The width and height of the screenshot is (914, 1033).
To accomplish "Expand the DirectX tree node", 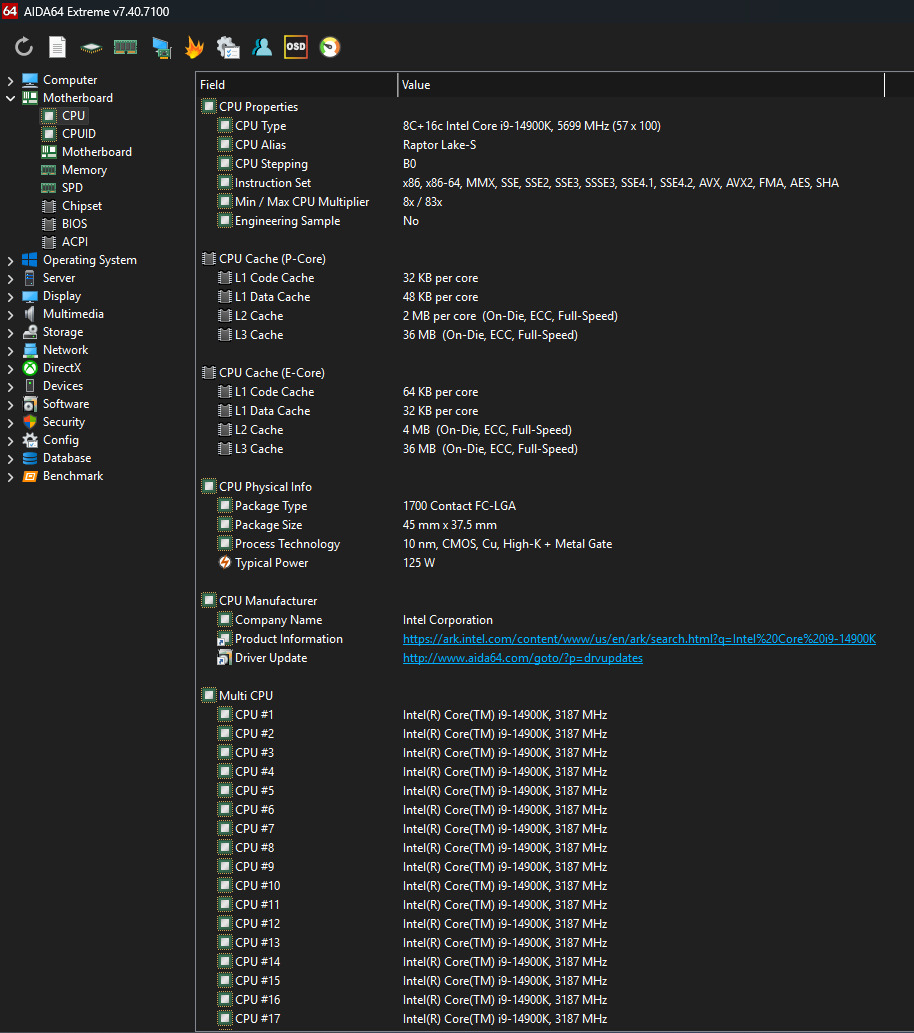I will tap(10, 369).
